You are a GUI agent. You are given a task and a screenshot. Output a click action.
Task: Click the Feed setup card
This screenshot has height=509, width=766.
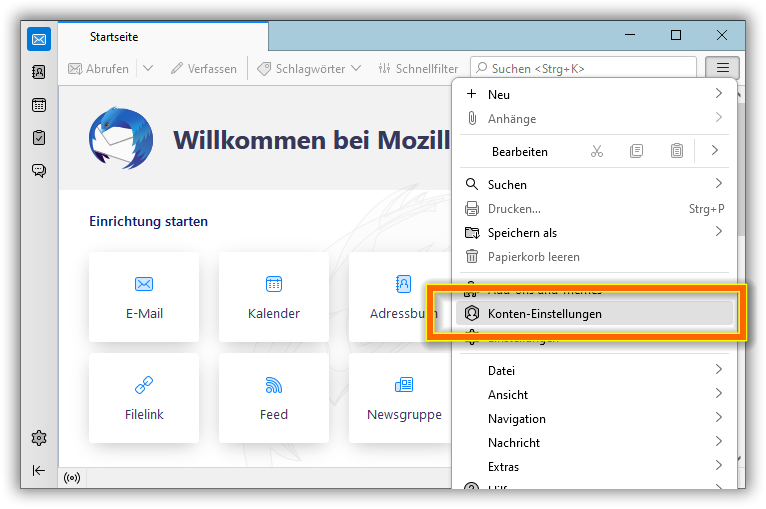point(274,398)
